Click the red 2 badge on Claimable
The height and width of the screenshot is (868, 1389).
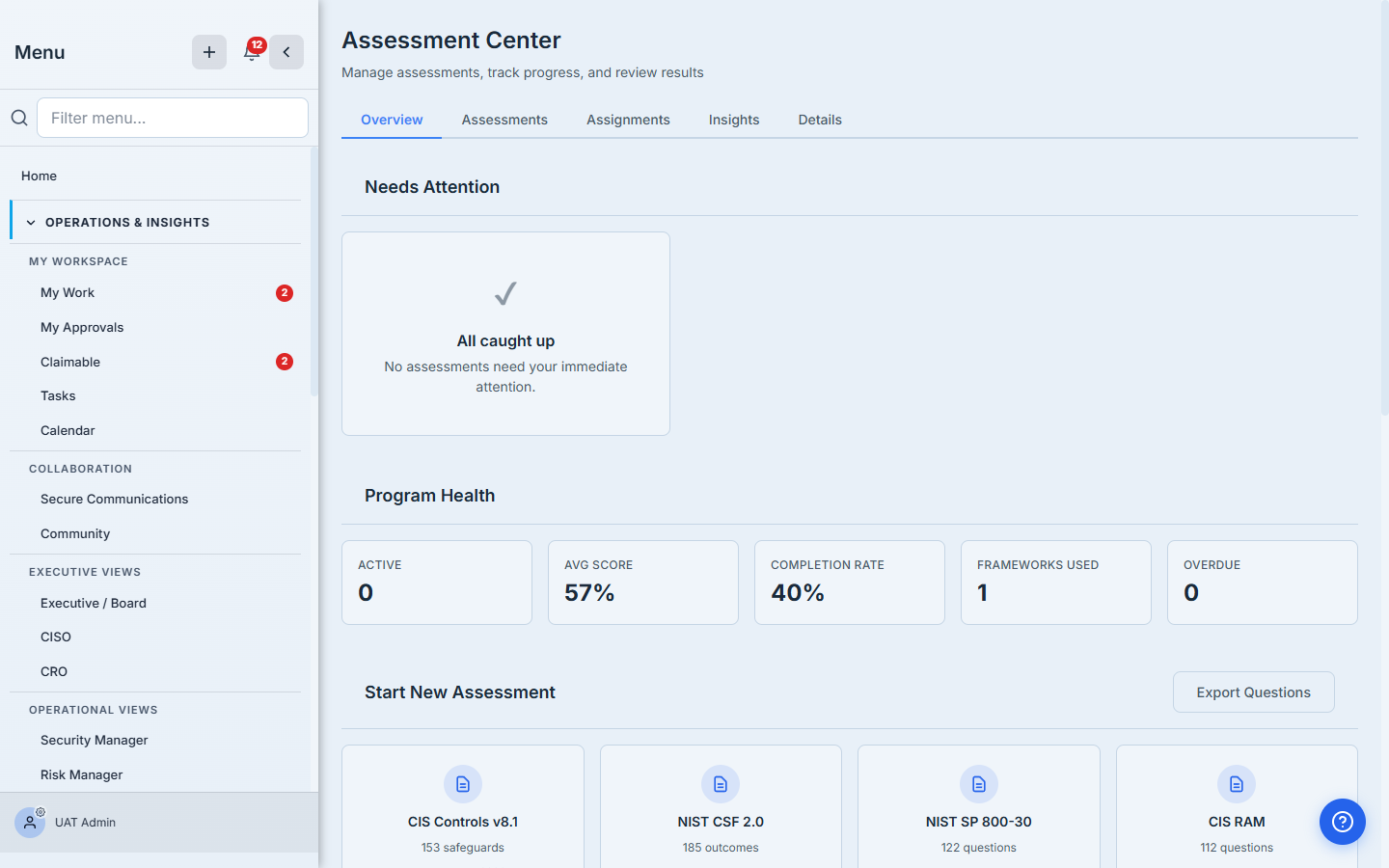tap(285, 362)
